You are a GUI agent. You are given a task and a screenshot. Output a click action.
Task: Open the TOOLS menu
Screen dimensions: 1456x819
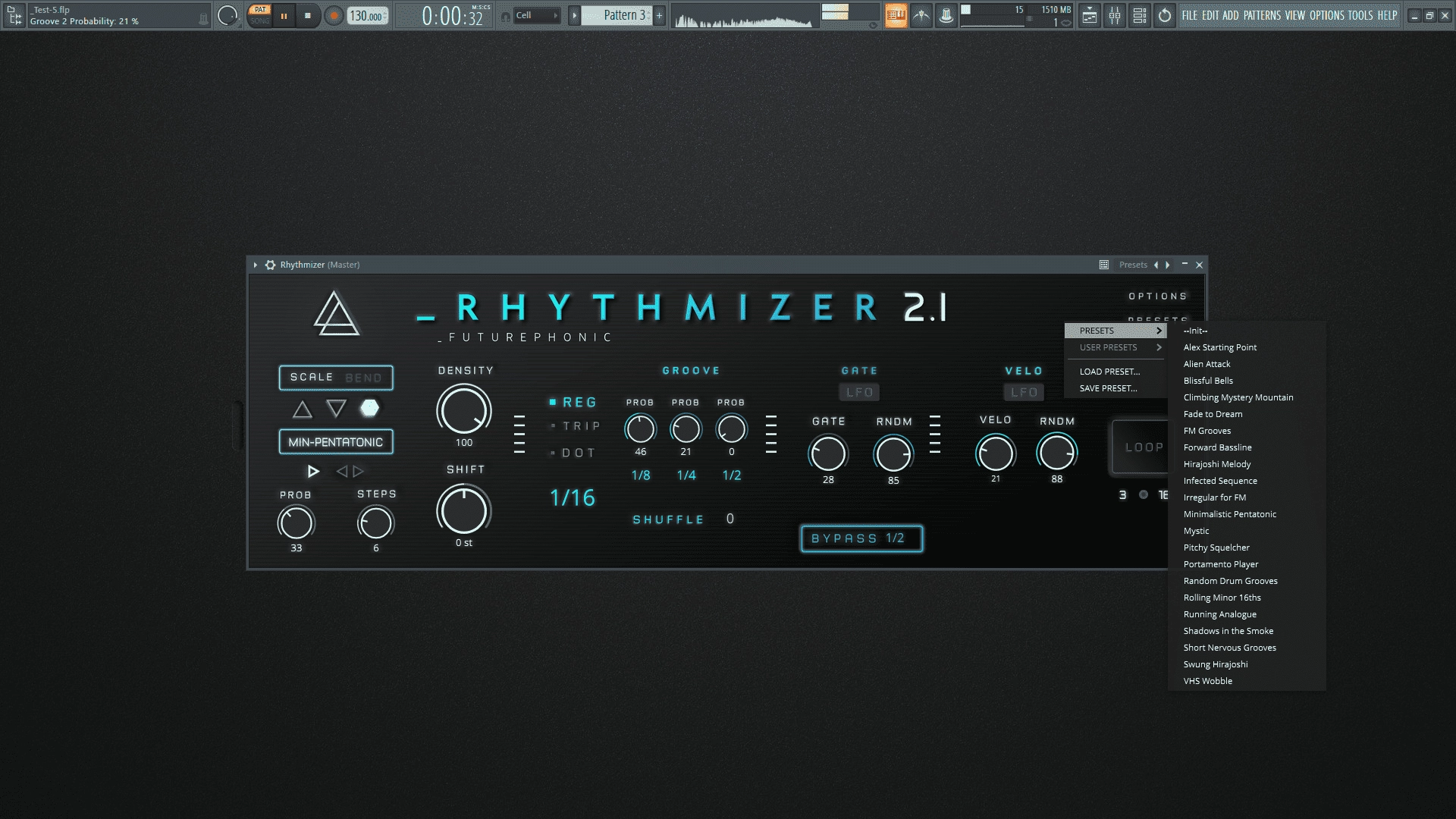click(x=1360, y=15)
